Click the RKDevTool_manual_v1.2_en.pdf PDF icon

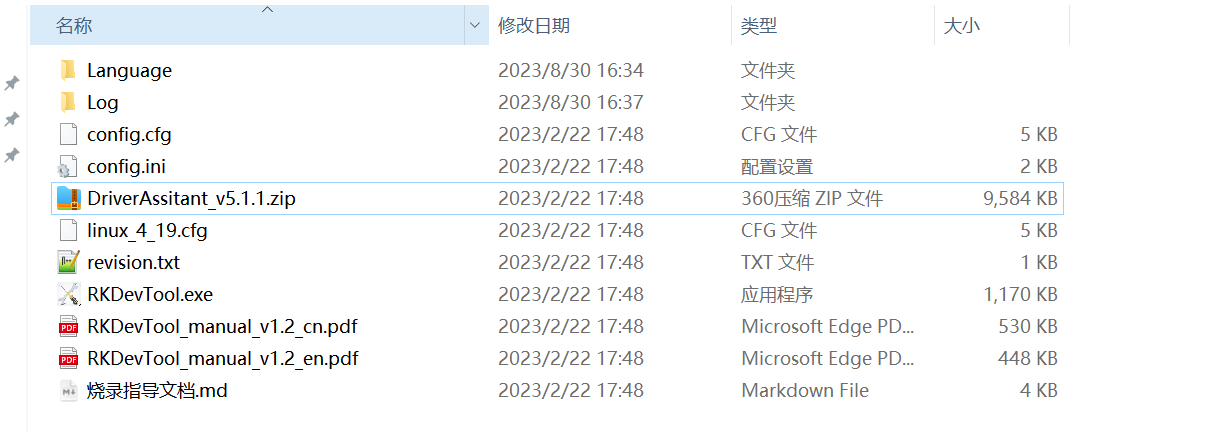68,358
